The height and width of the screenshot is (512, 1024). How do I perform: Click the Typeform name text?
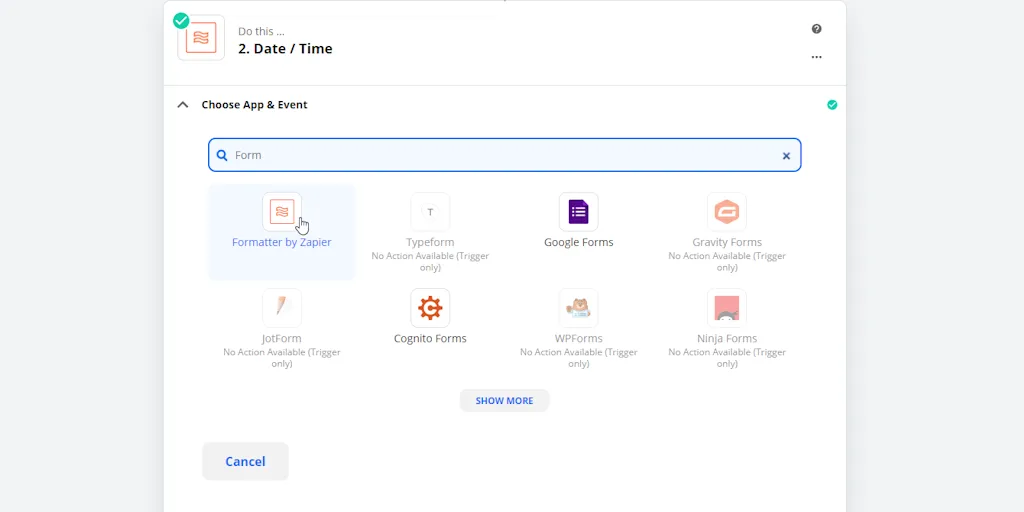[x=430, y=242]
